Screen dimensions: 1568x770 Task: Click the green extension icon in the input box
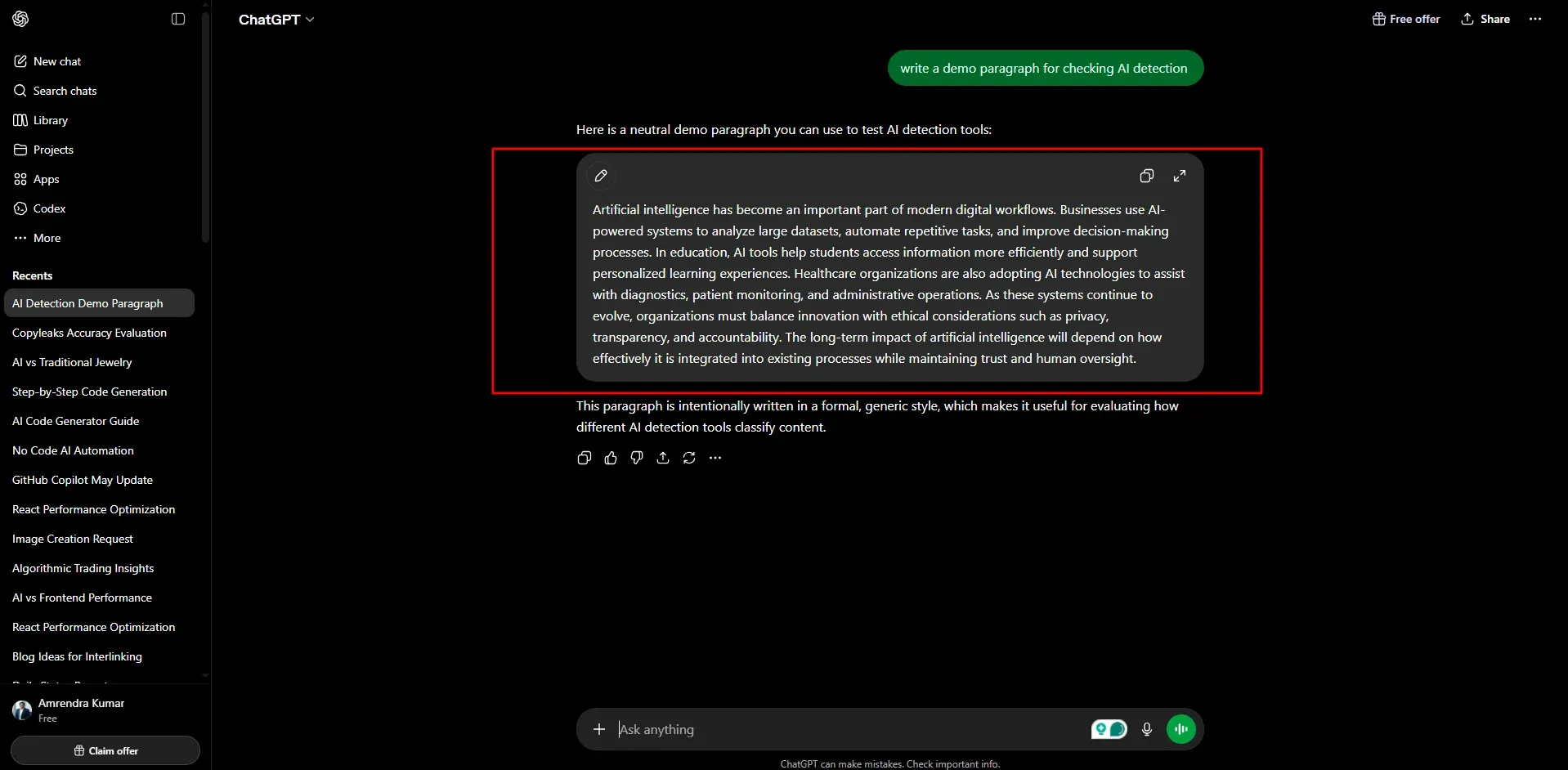(x=1109, y=729)
